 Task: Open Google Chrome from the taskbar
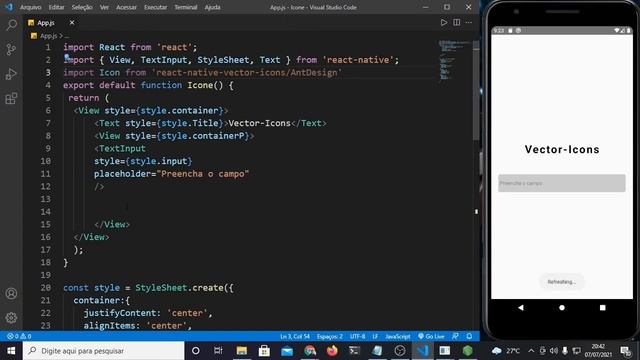point(310,351)
